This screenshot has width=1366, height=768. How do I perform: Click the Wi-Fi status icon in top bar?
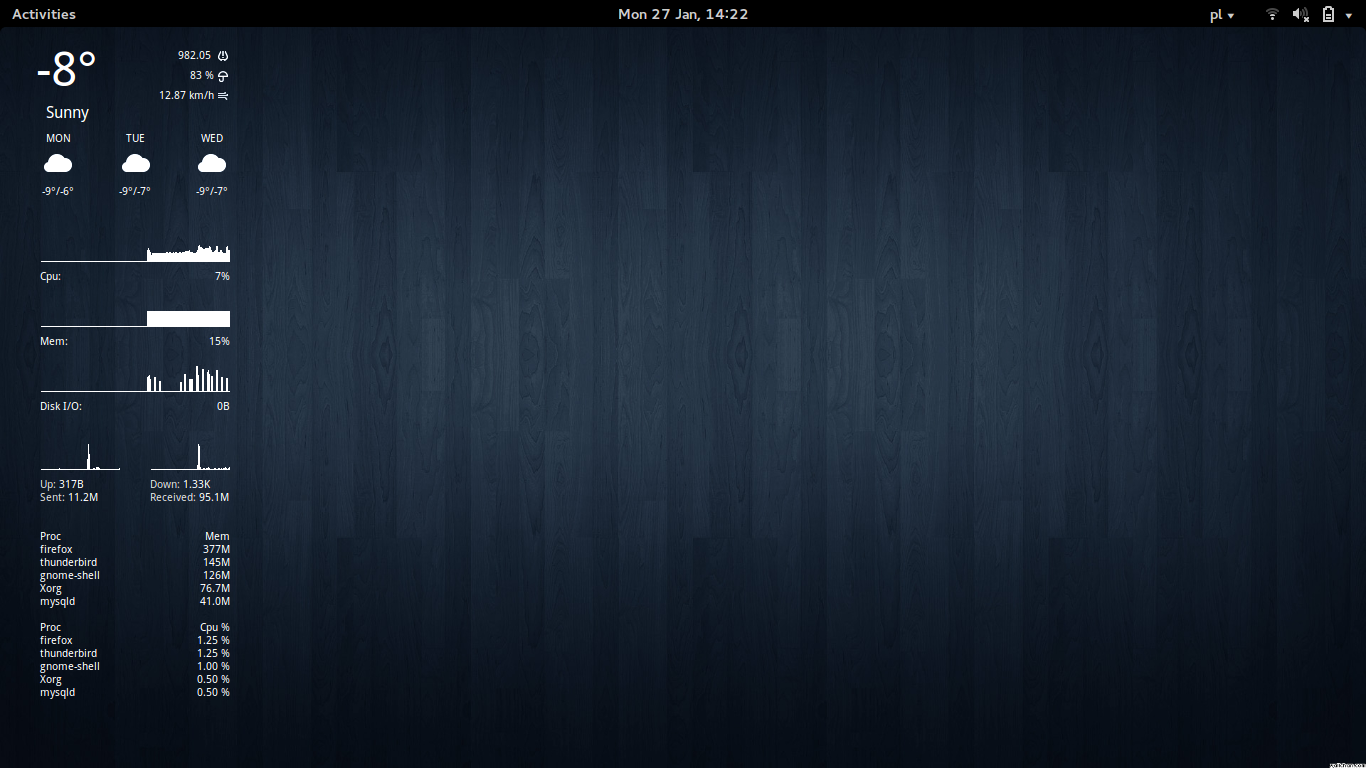coord(1271,14)
